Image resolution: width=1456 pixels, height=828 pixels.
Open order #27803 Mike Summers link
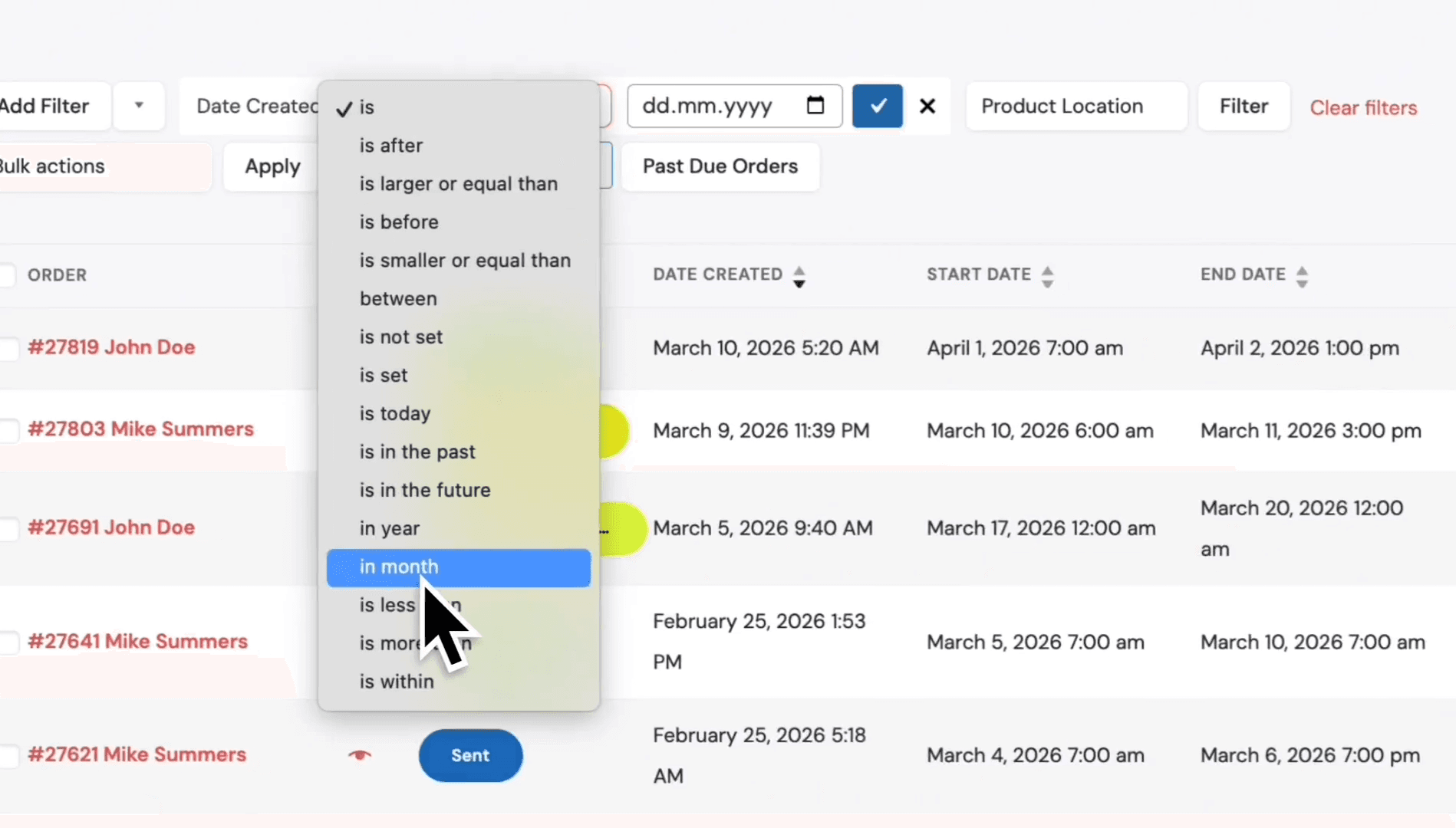tap(140, 429)
